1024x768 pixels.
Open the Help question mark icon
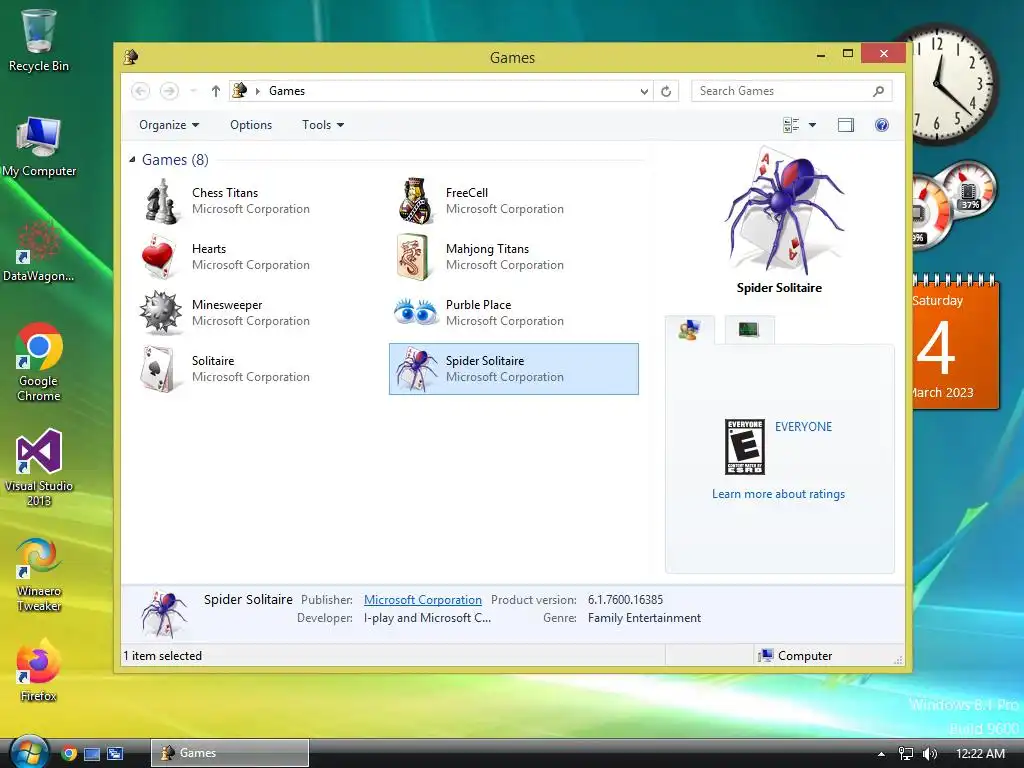882,125
